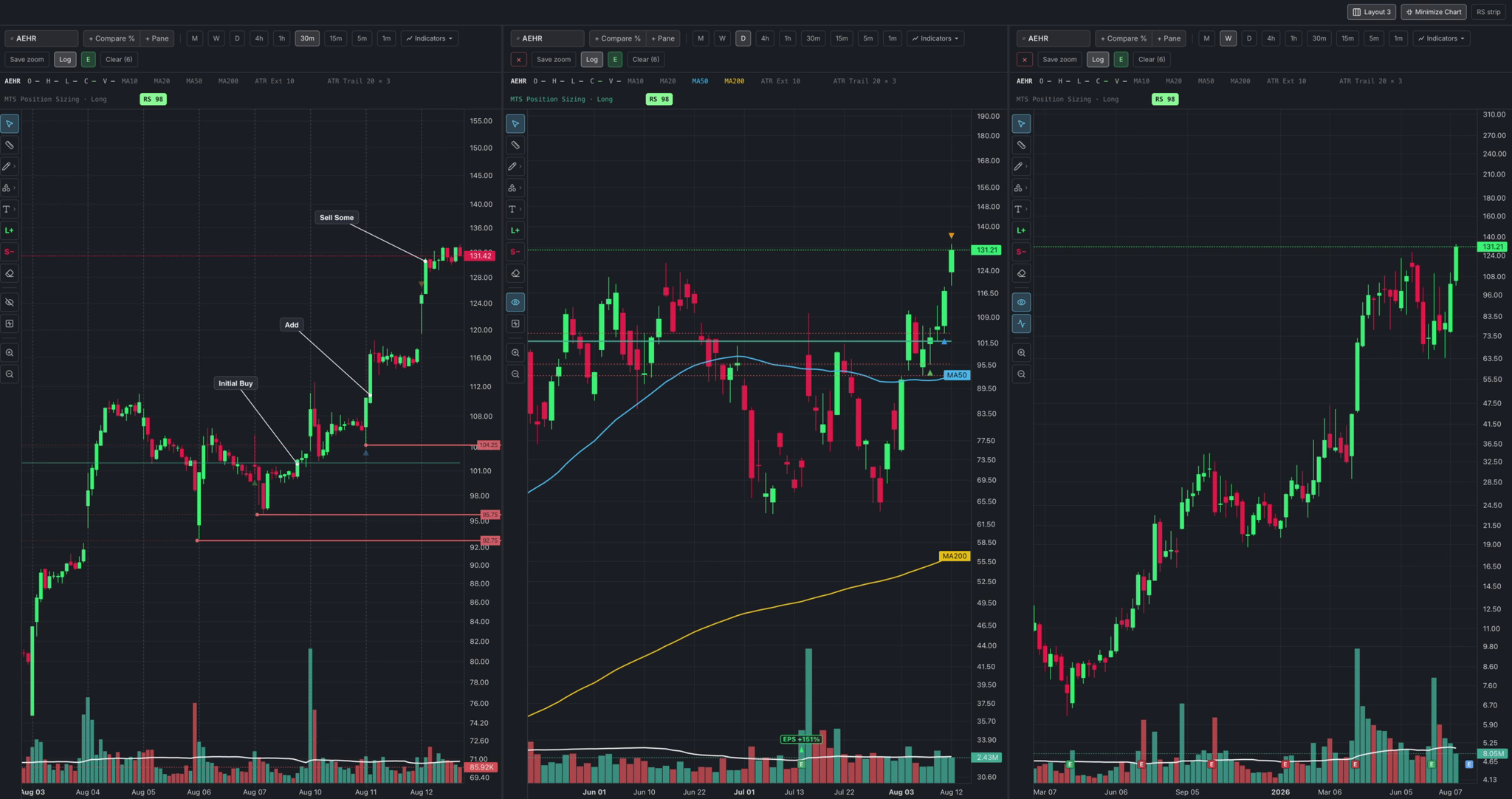Click Minimize Chart button
The width and height of the screenshot is (1512, 799).
pos(1434,12)
